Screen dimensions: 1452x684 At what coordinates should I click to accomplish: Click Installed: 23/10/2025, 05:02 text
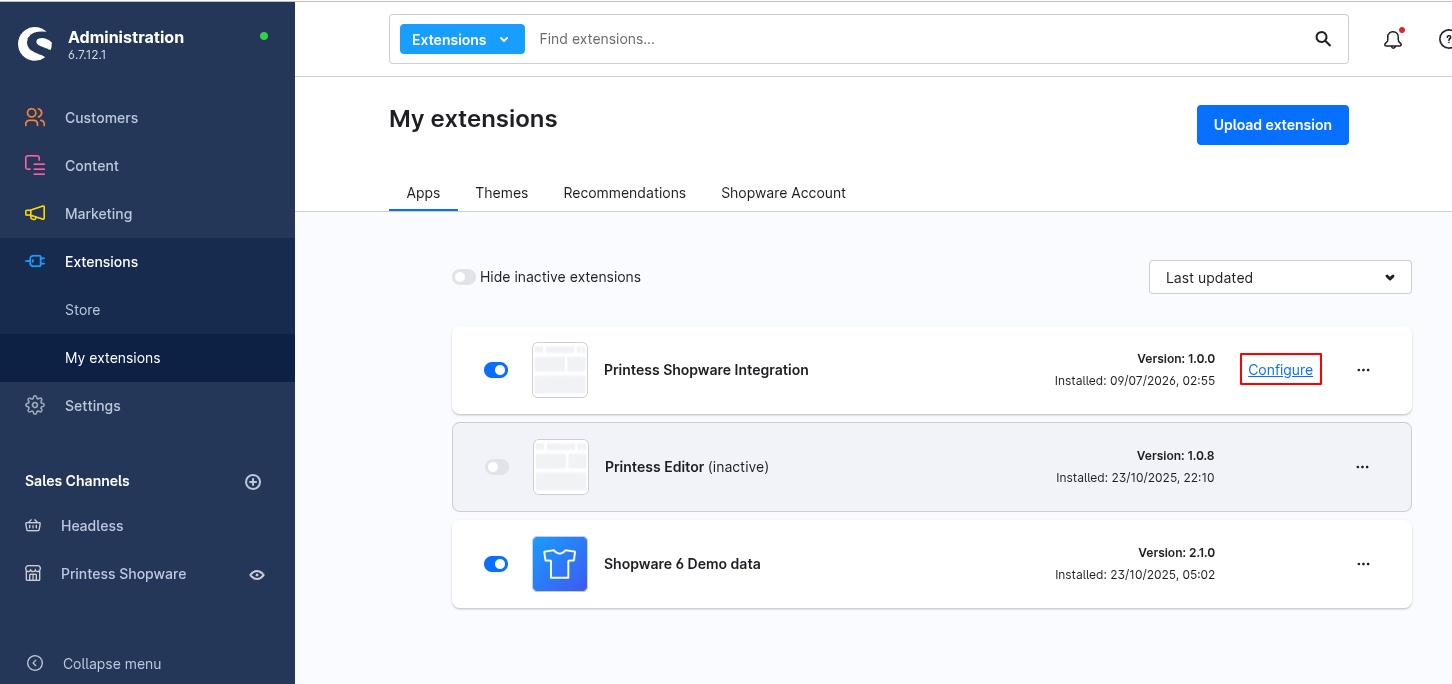[x=1135, y=575]
